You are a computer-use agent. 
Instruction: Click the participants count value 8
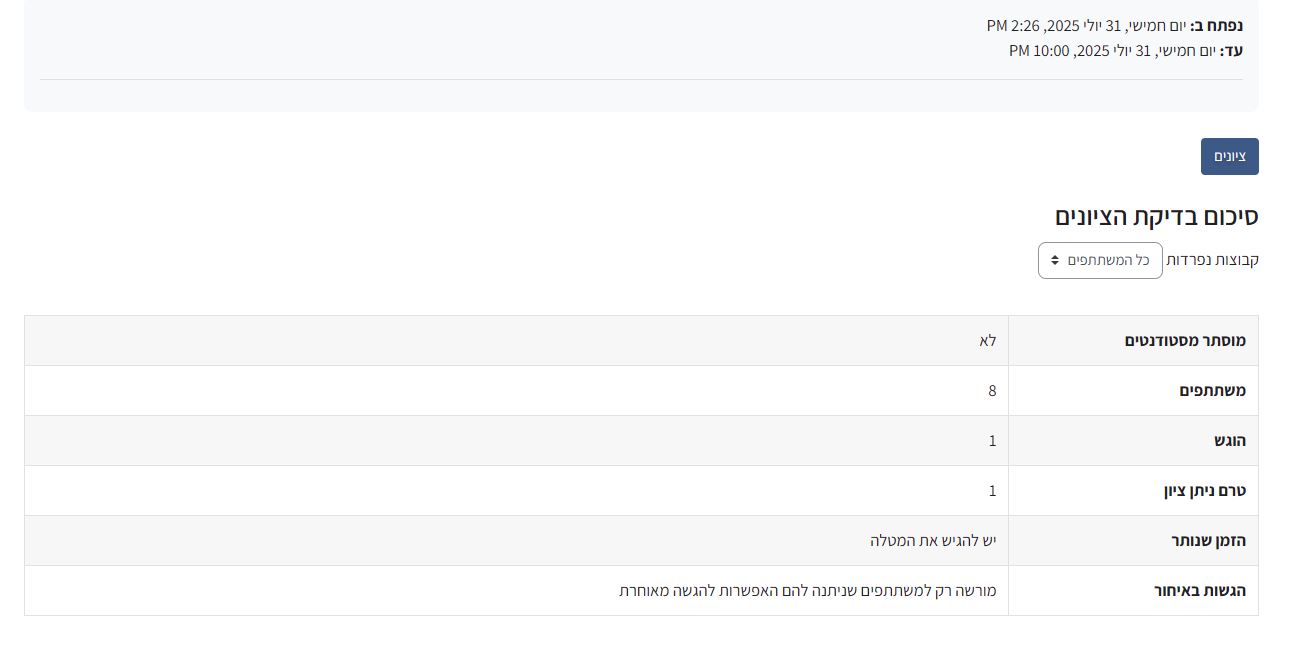point(992,391)
